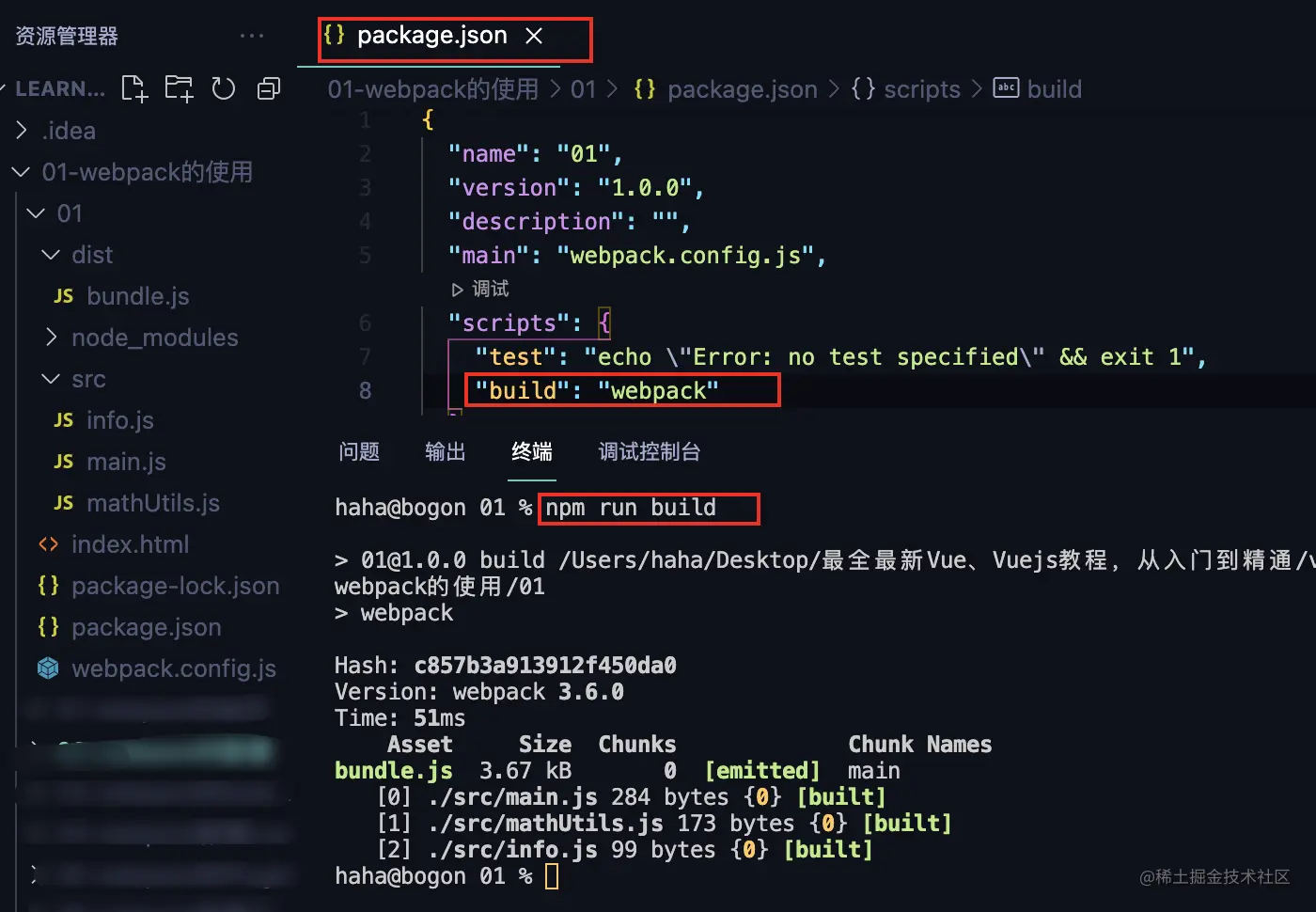Click the braces icon beside package-lock.json
1316x912 pixels.
click(48, 586)
